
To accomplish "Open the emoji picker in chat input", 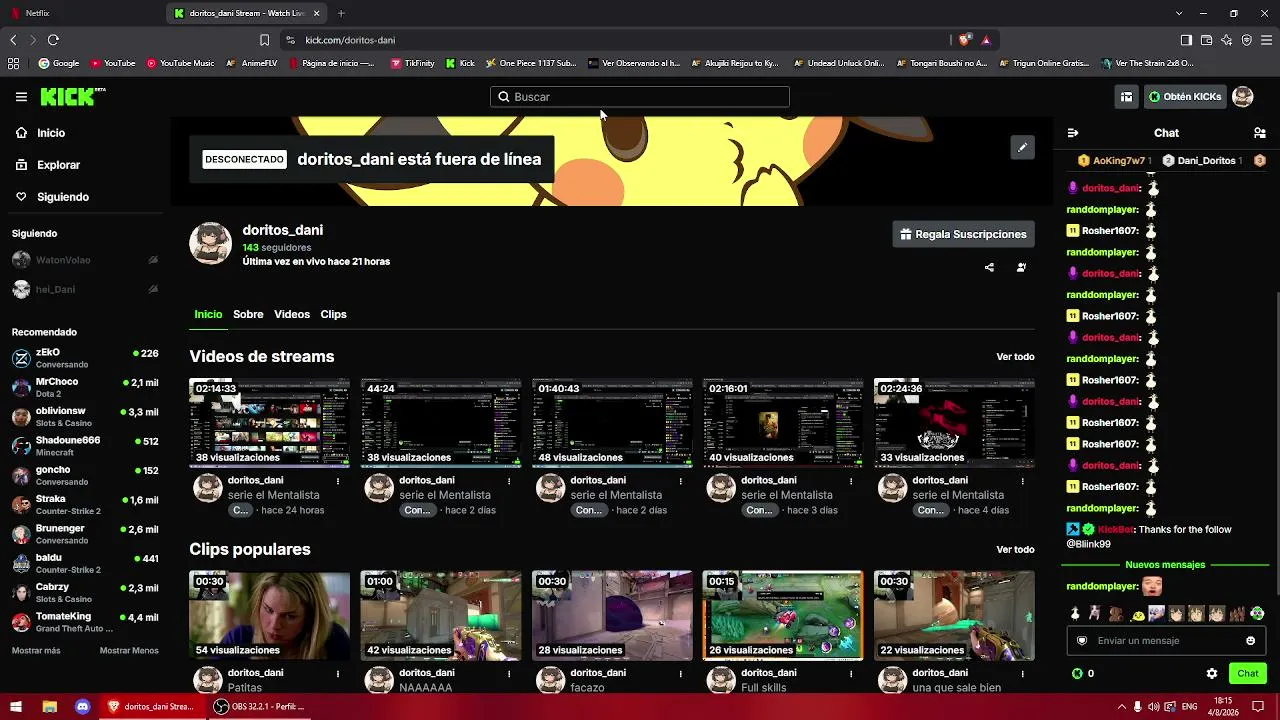I will point(1250,641).
